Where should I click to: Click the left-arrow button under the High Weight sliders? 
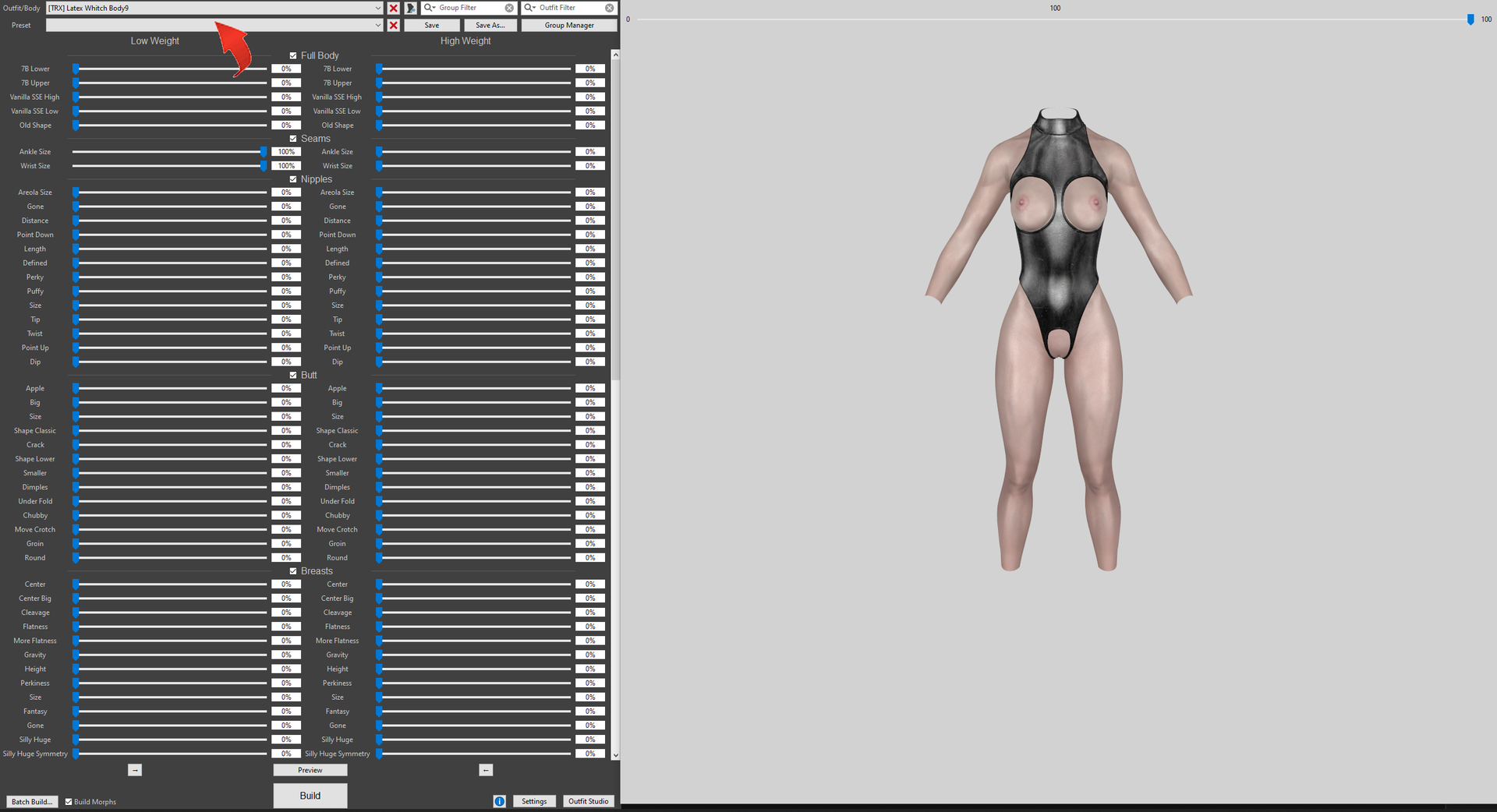tap(486, 770)
